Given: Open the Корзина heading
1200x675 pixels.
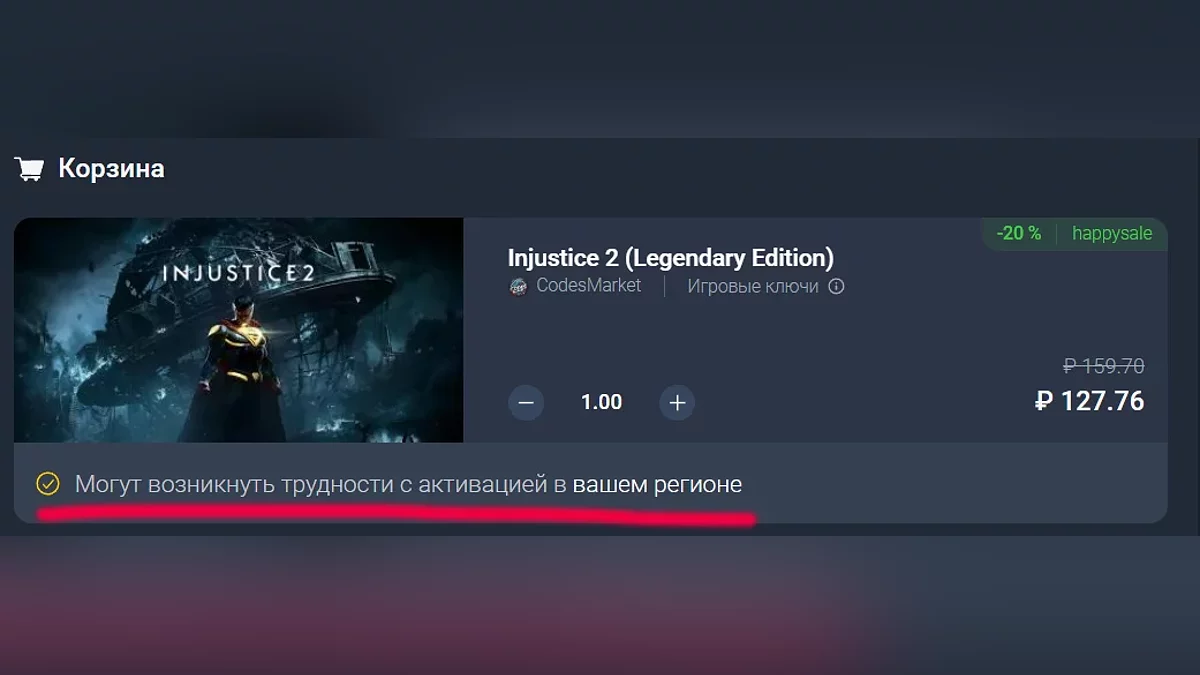Looking at the screenshot, I should (x=111, y=168).
